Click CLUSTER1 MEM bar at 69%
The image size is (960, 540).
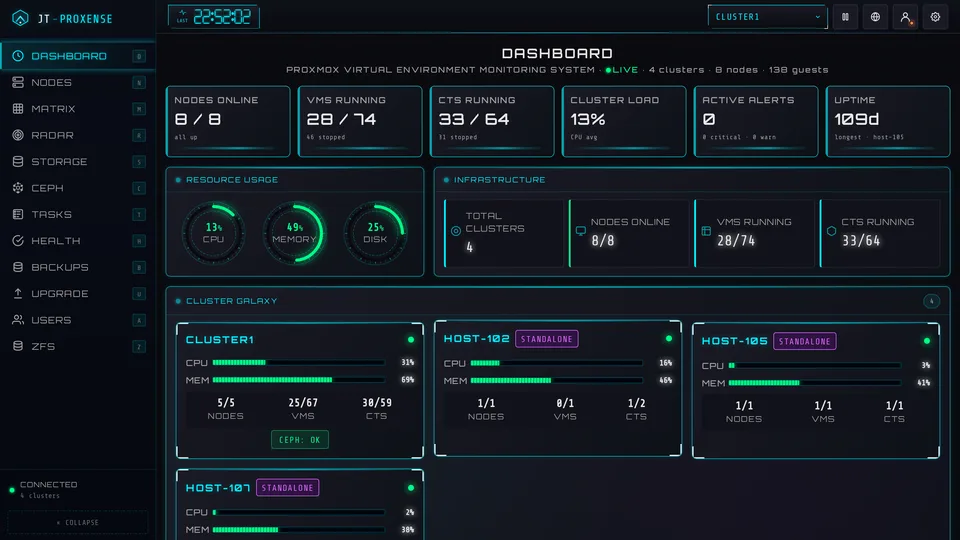[299, 380]
